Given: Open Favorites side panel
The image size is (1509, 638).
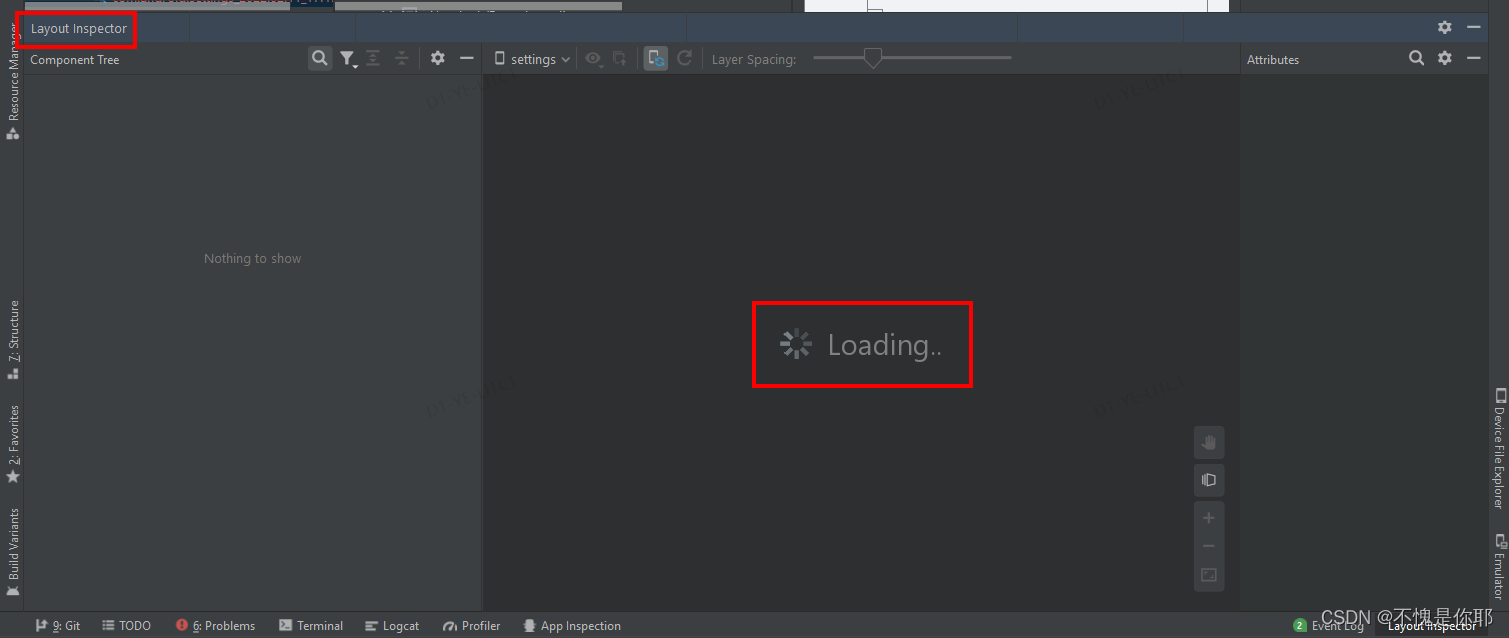Looking at the screenshot, I should pos(13,444).
